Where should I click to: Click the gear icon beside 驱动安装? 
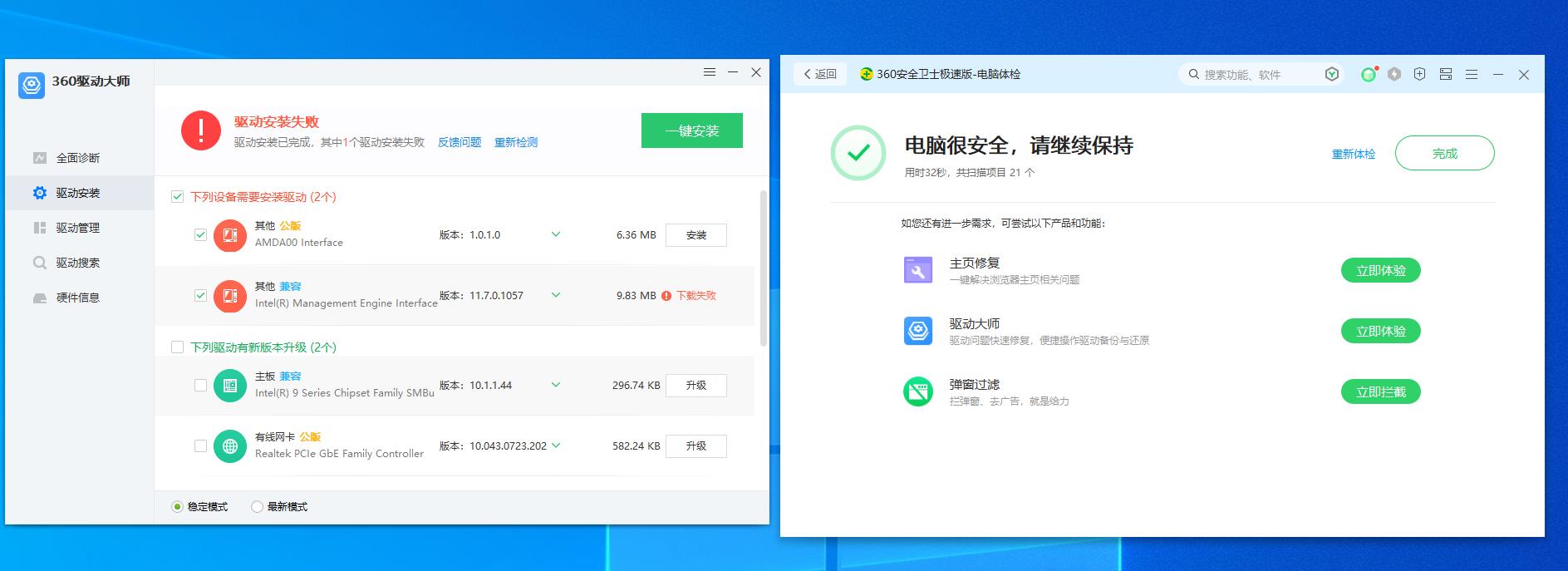[40, 193]
